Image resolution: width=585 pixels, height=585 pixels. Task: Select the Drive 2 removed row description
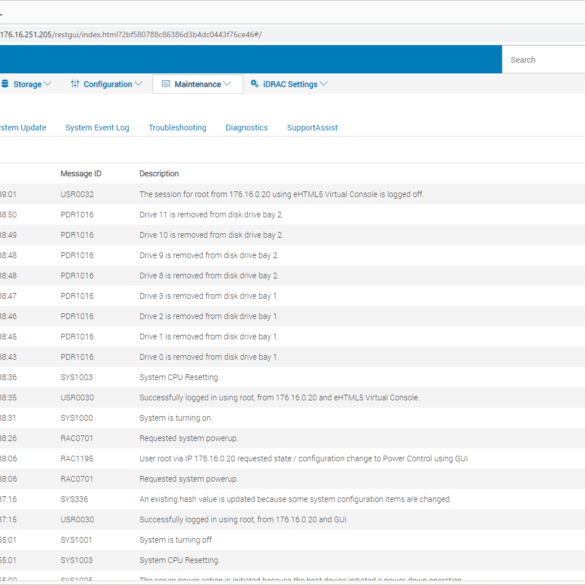(209, 316)
